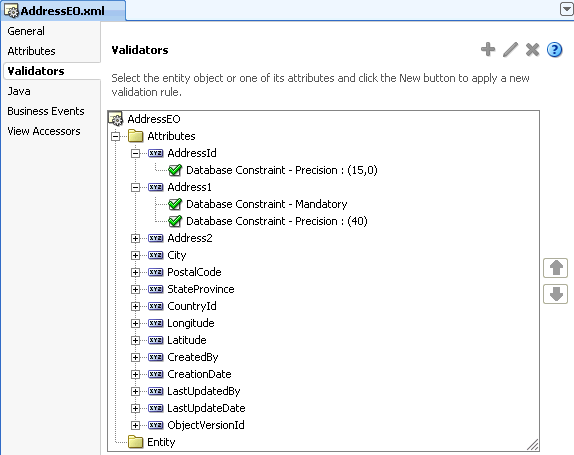Image resolution: width=574 pixels, height=455 pixels.
Task: Select the Attributes folder icon
Action: [135, 136]
